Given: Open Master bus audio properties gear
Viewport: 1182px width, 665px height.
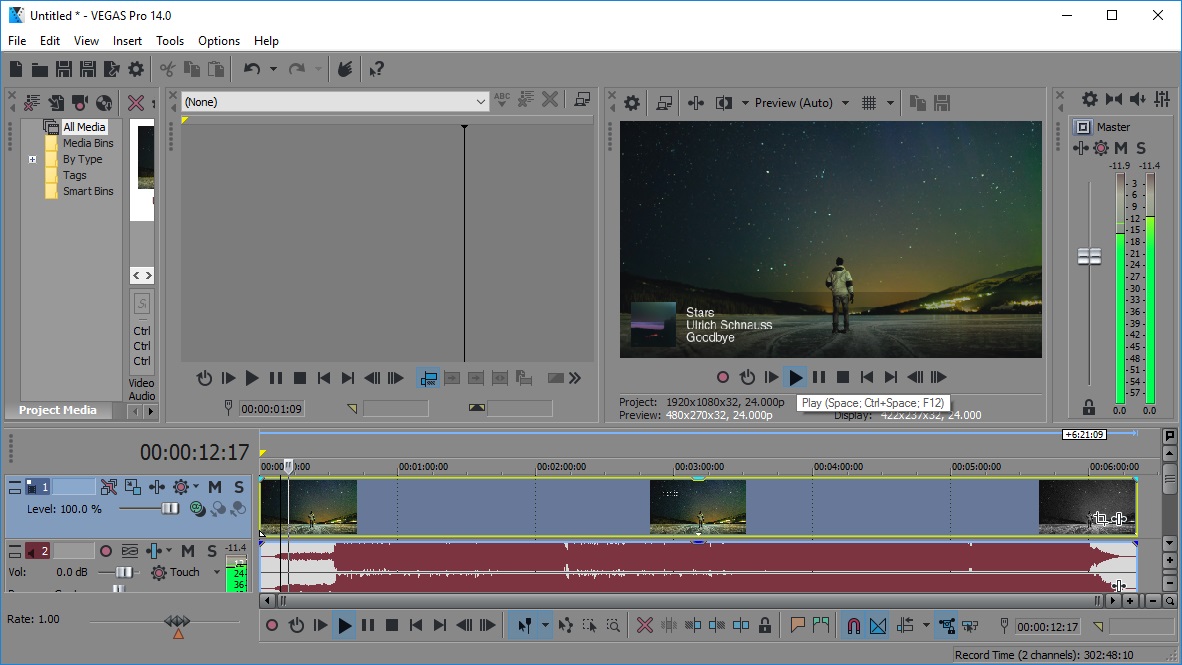Looking at the screenshot, I should coord(1089,99).
